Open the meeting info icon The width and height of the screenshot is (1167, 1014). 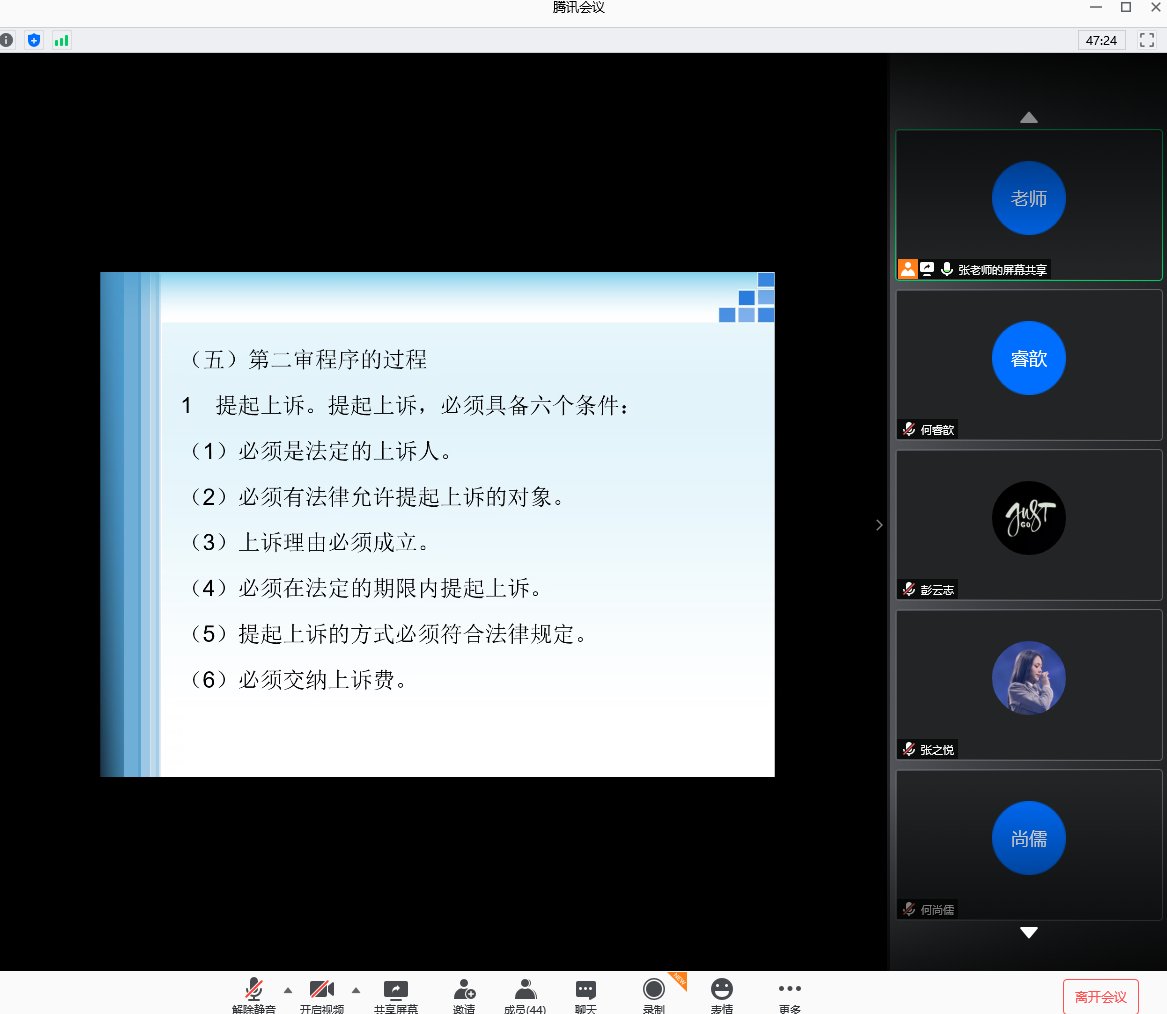pyautogui.click(x=7, y=40)
